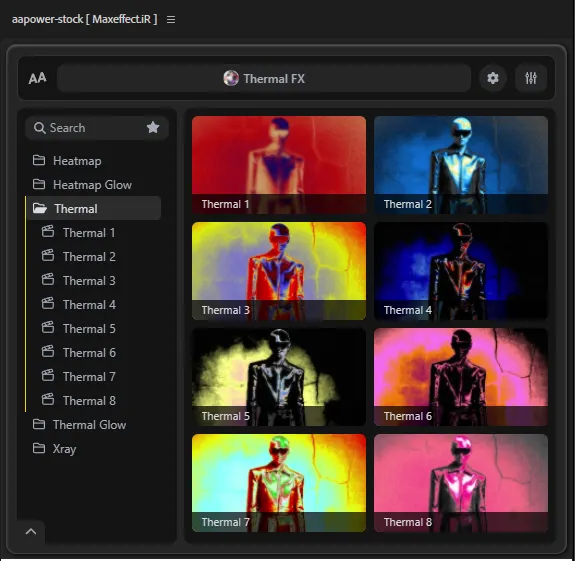
Task: Toggle the favorites star in the search bar
Action: (153, 128)
